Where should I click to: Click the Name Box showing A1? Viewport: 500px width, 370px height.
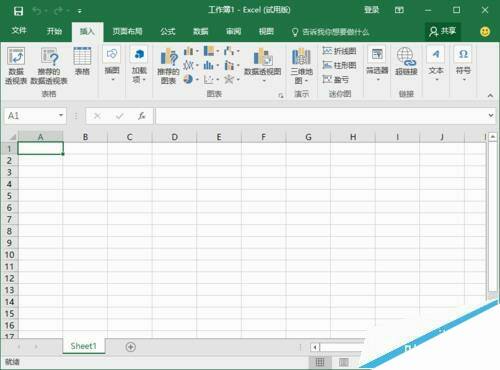[31, 116]
